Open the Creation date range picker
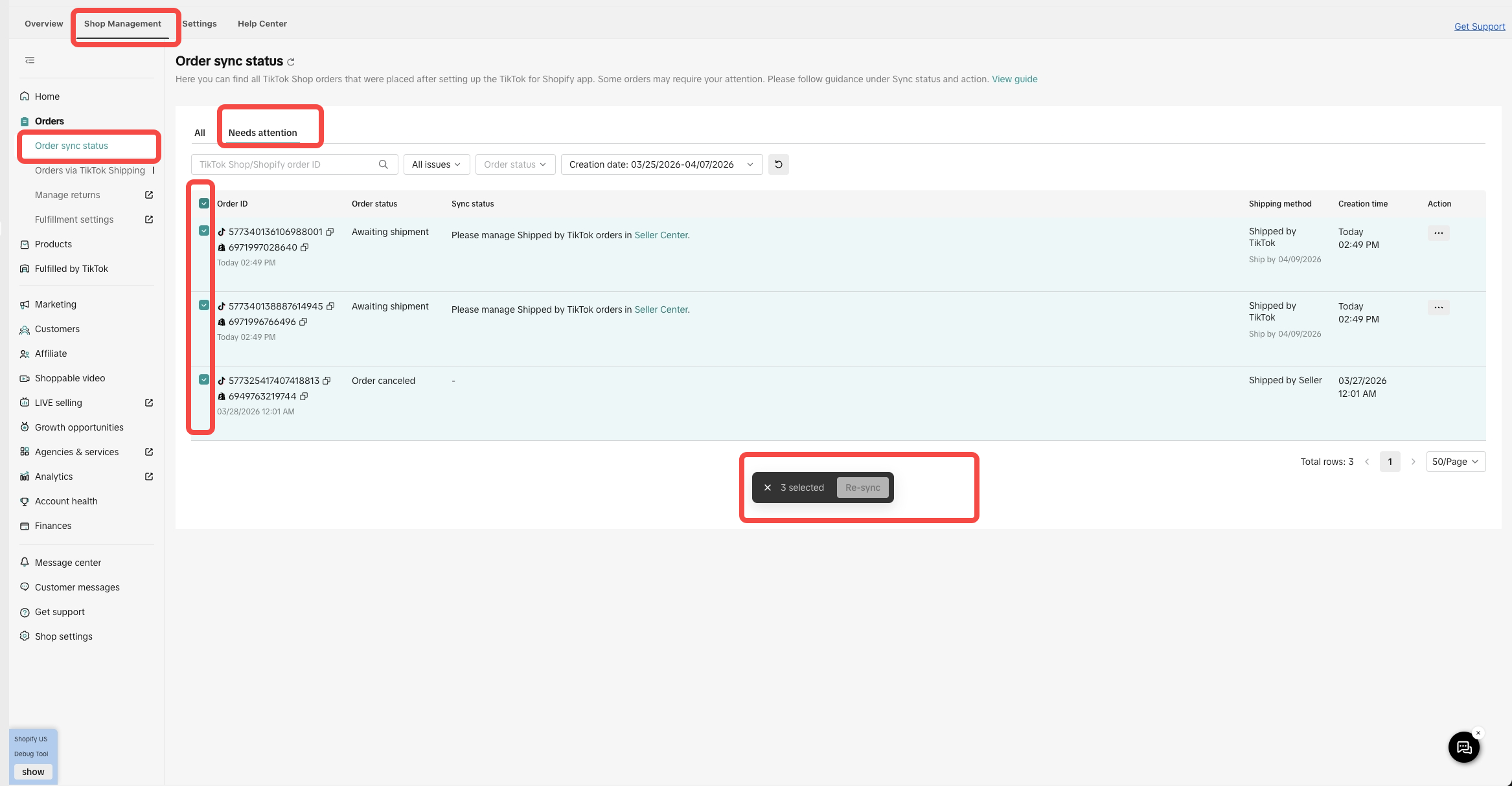The width and height of the screenshot is (1512, 786). [x=661, y=164]
